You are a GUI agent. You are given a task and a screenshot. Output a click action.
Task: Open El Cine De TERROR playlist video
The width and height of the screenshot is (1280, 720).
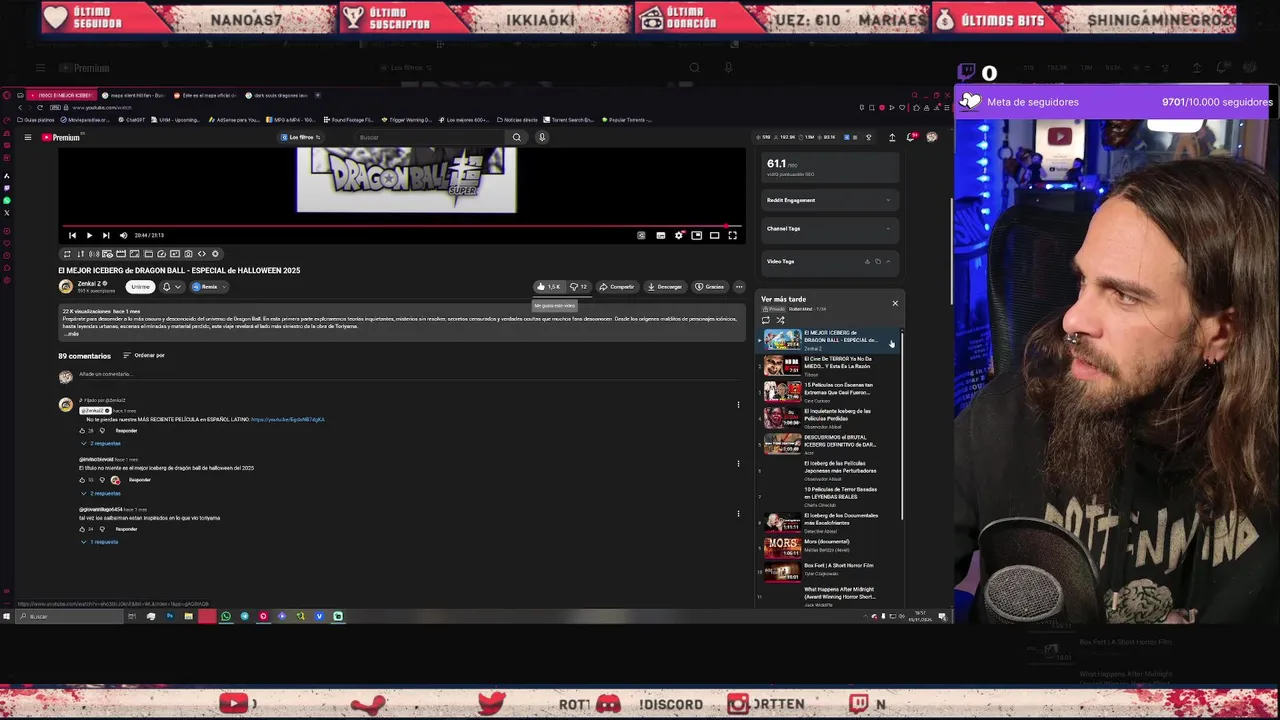click(x=828, y=366)
